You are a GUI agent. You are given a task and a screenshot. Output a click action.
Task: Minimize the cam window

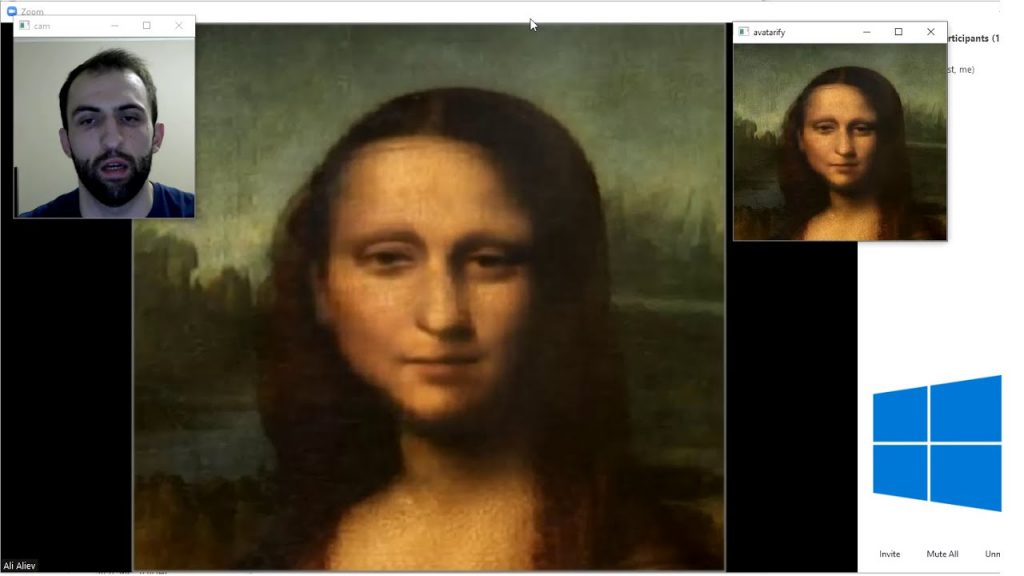(x=115, y=25)
